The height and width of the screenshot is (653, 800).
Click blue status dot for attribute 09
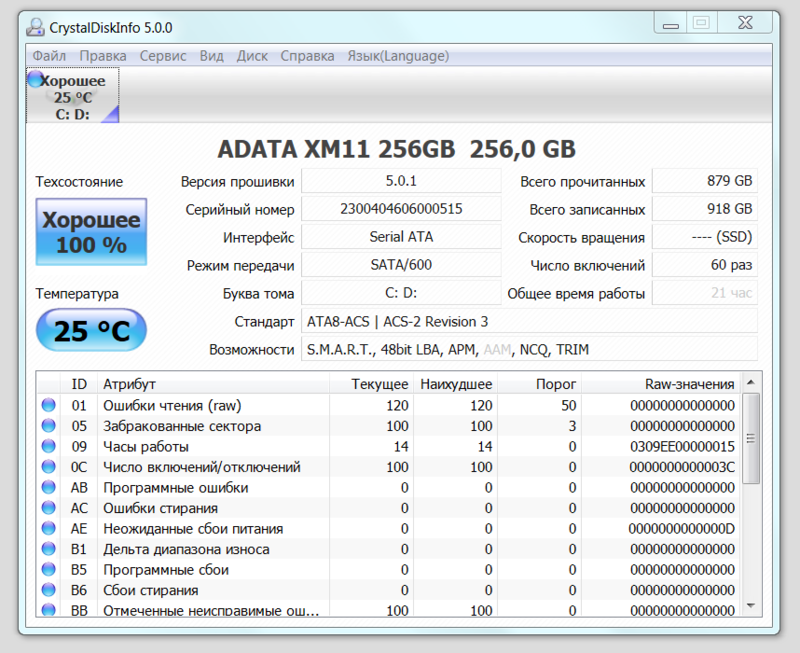pos(48,446)
